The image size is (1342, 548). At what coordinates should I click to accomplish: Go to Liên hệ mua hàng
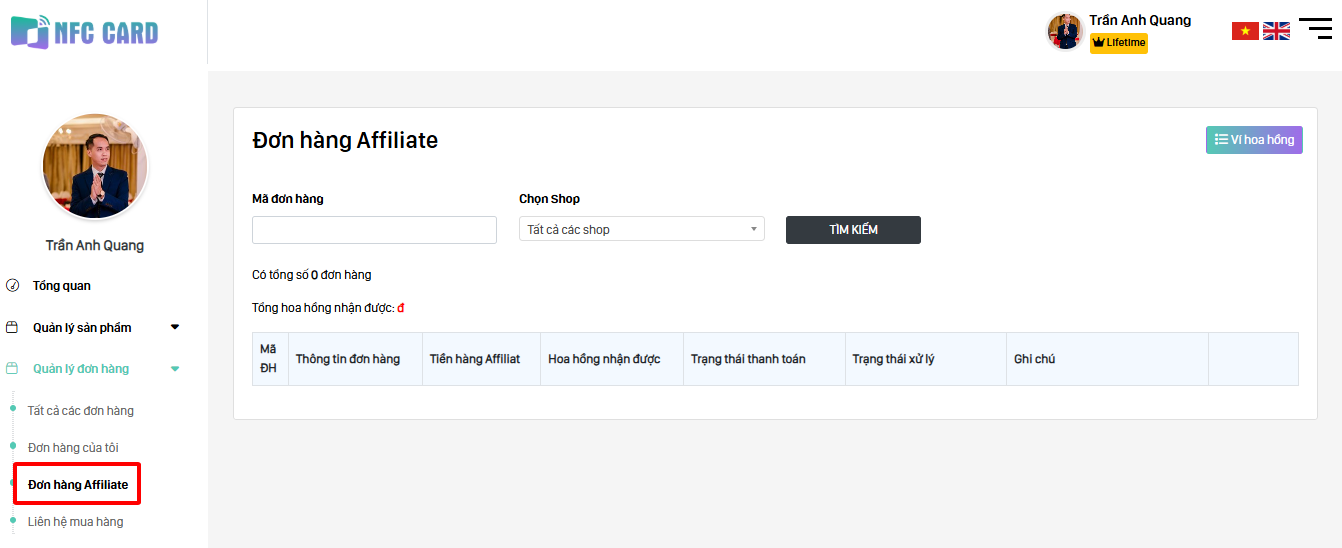click(x=75, y=522)
